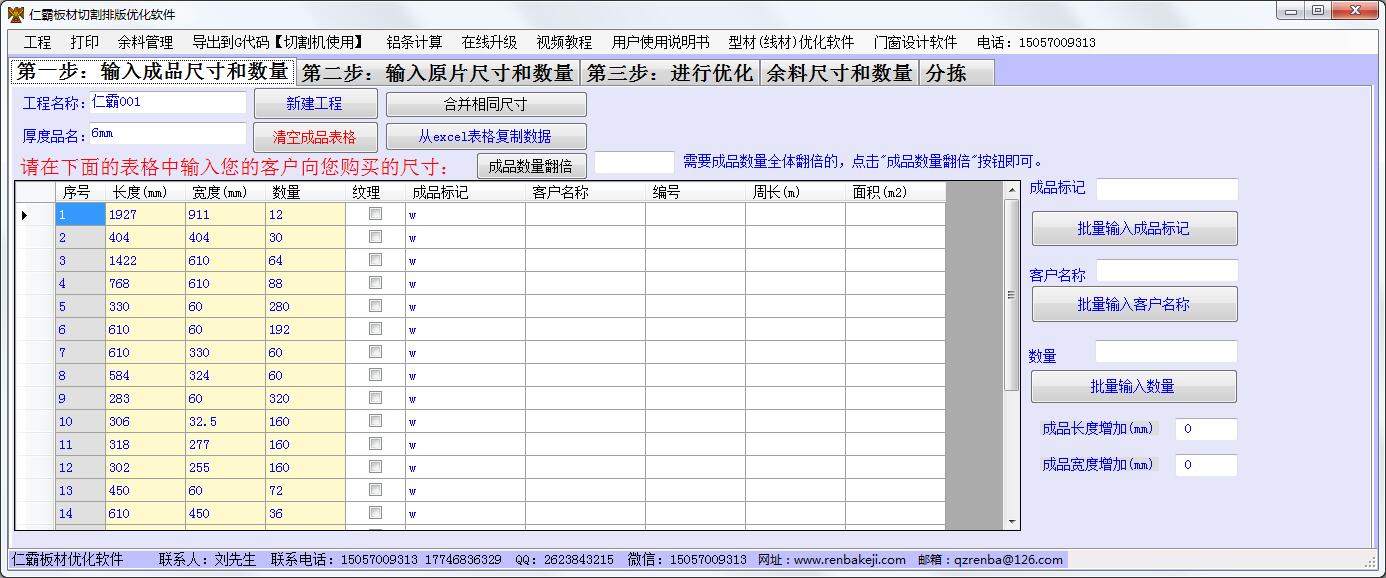
Task: Open the 门窗设计软件 menu
Action: click(x=915, y=42)
